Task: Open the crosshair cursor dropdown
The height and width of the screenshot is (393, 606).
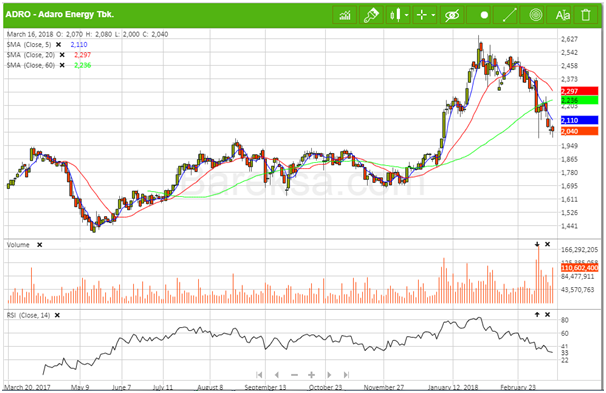Action: pyautogui.click(x=425, y=15)
